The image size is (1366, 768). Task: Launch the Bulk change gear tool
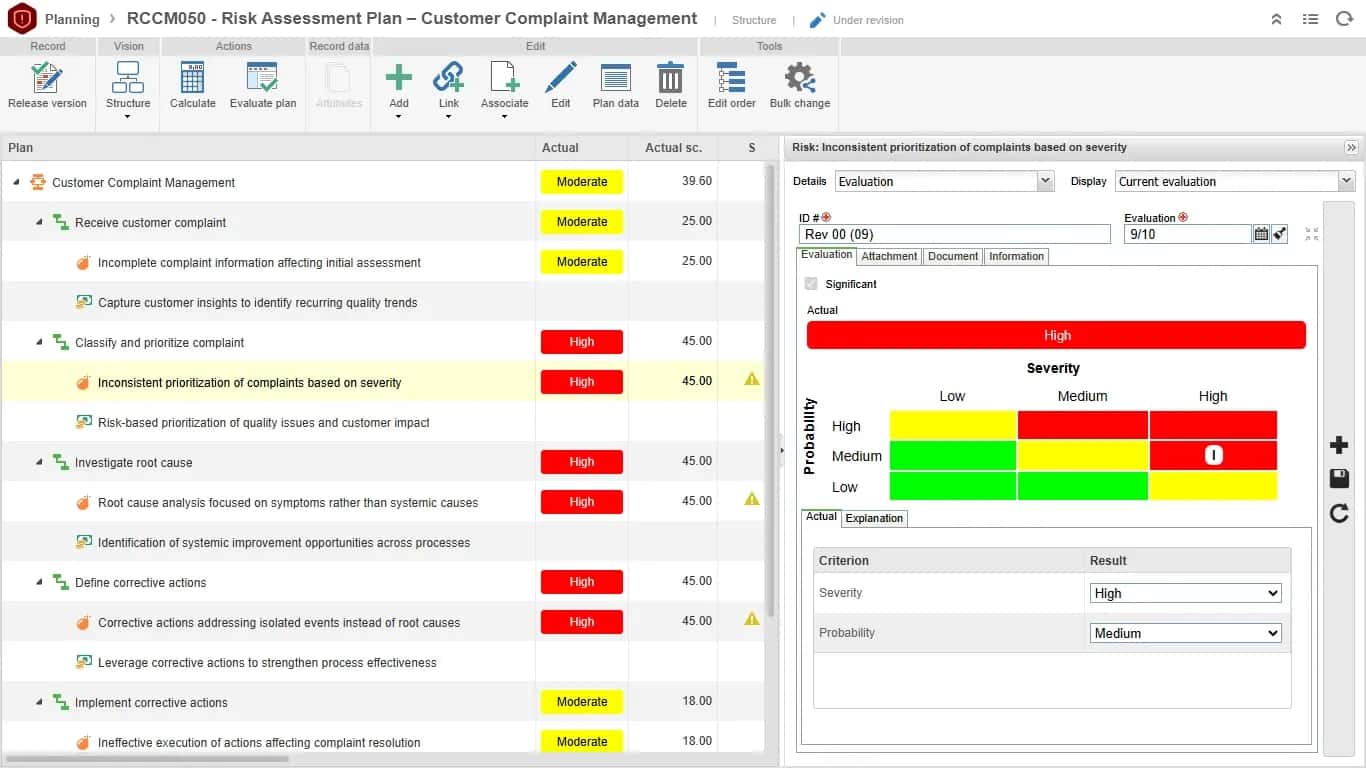pyautogui.click(x=800, y=78)
